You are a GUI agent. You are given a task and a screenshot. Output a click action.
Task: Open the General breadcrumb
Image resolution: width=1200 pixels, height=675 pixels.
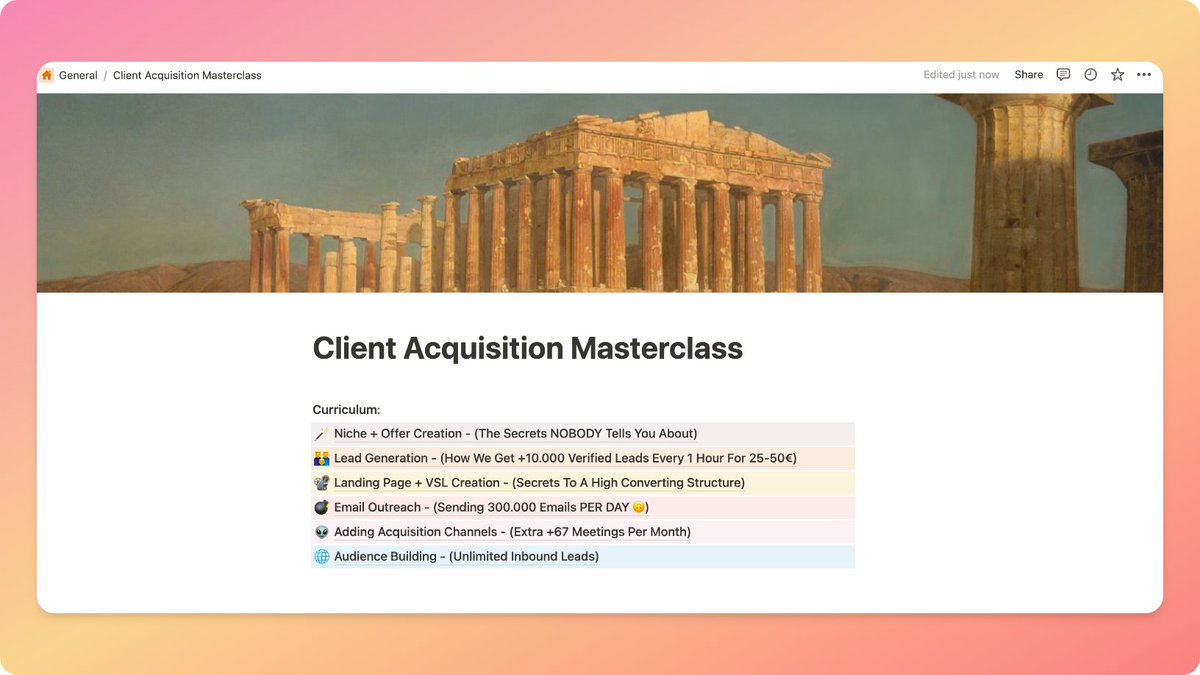pos(78,75)
